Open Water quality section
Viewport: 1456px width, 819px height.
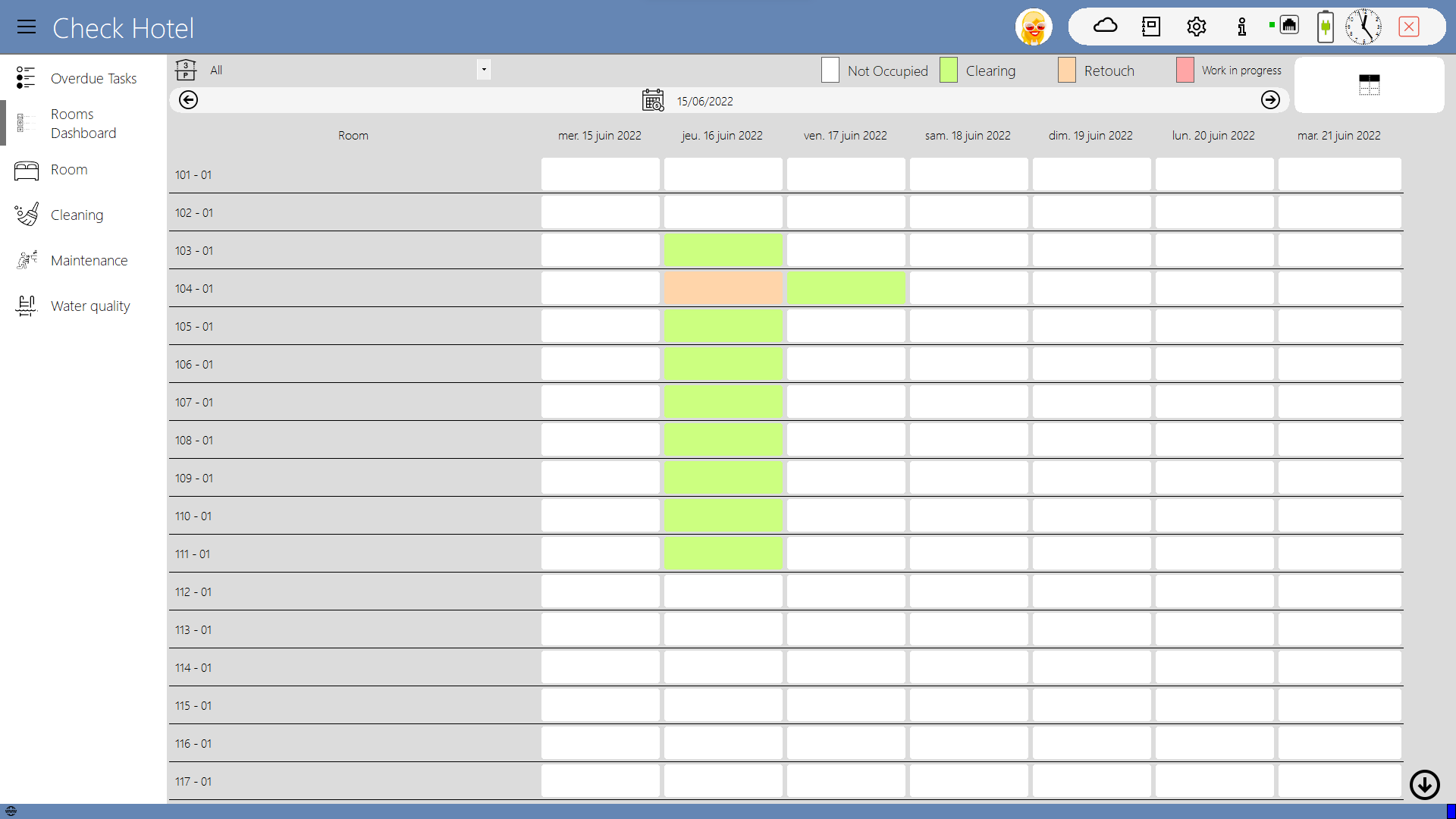coord(90,306)
